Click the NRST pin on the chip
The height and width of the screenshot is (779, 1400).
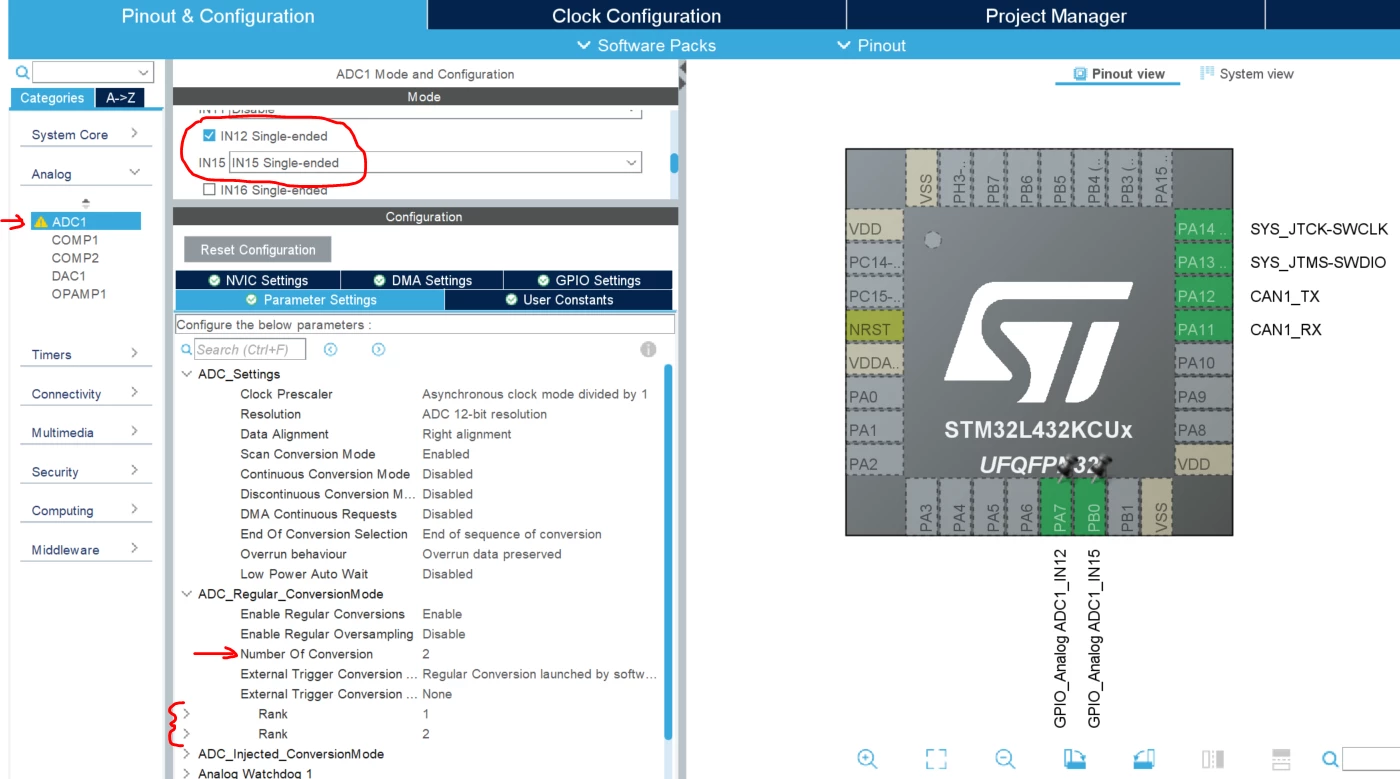(875, 330)
